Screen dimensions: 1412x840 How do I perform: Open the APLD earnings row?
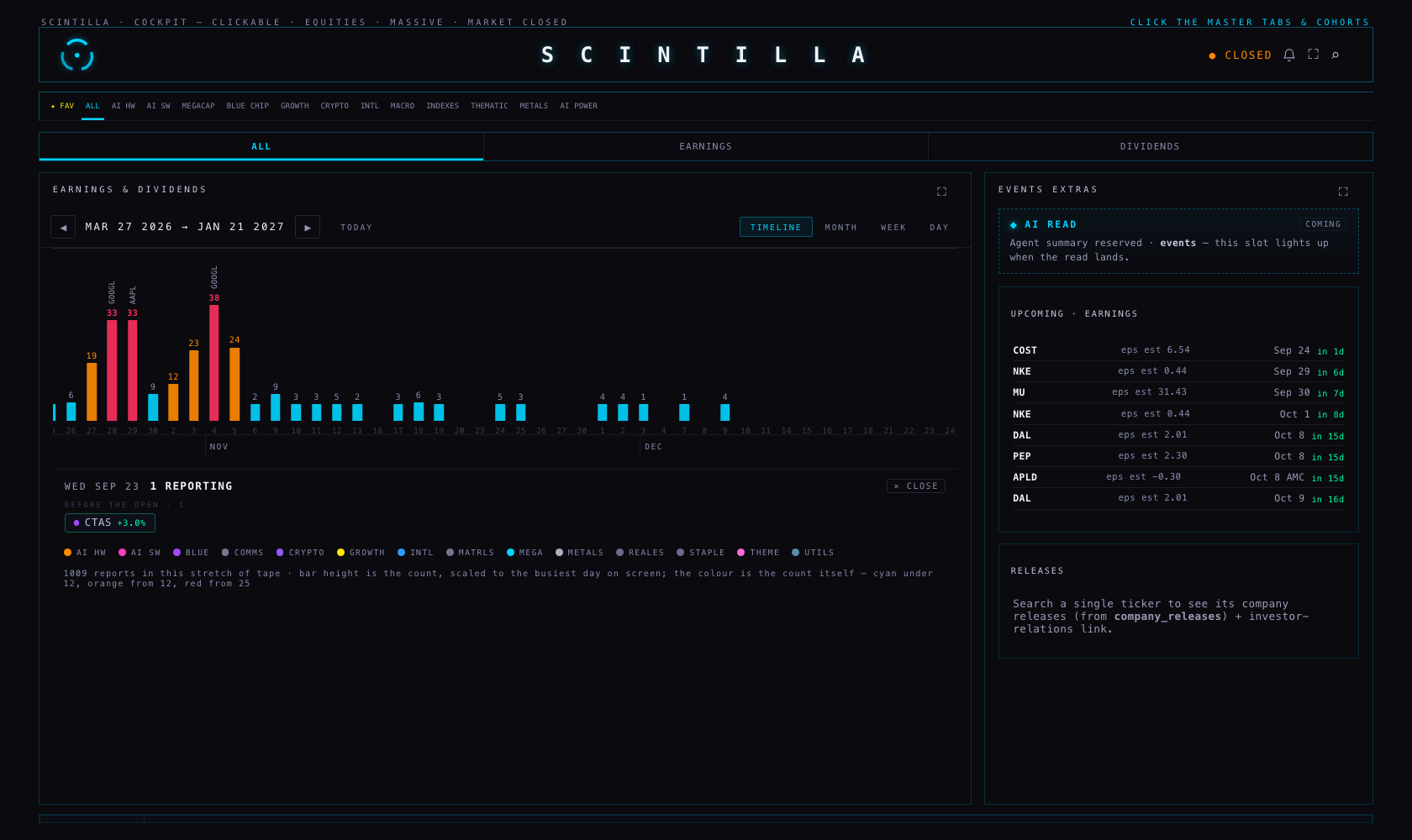point(1178,477)
